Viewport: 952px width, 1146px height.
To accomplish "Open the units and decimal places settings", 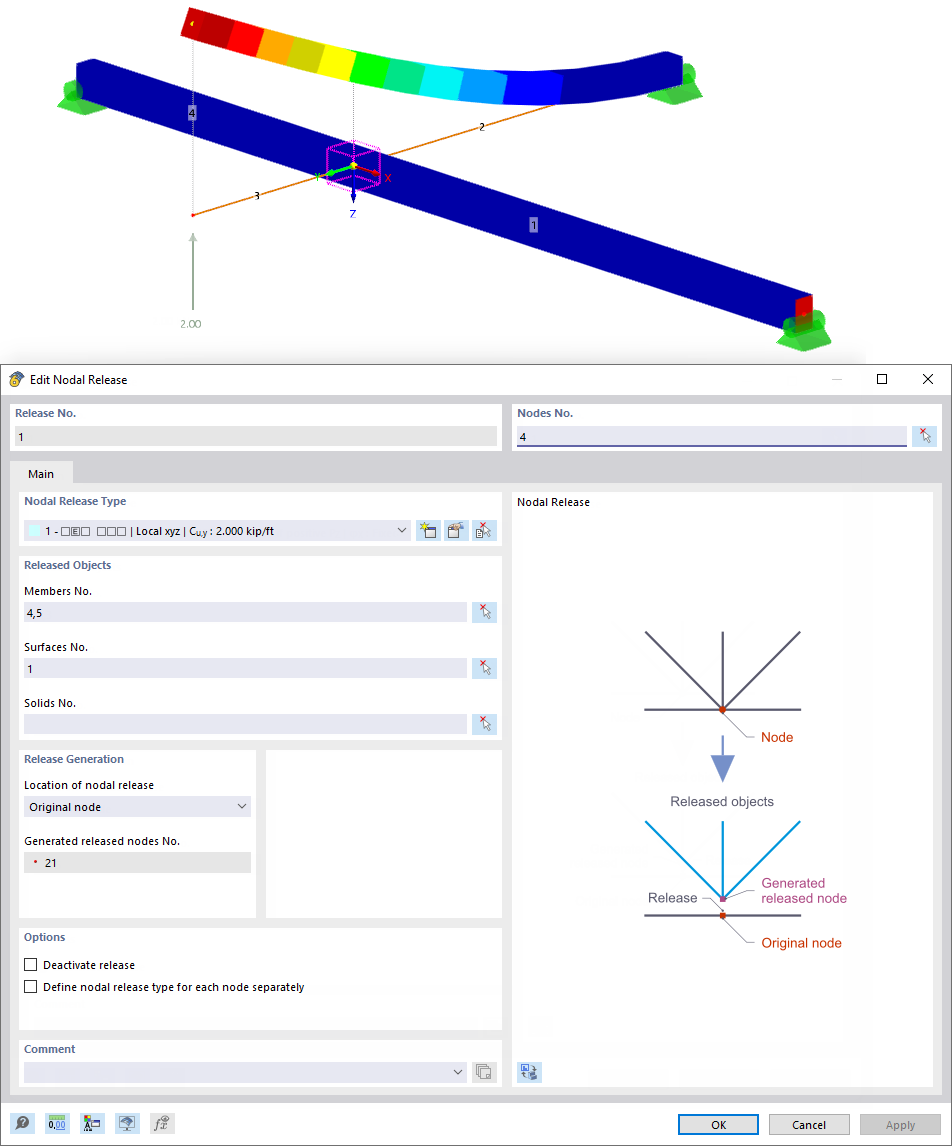I will (57, 1123).
